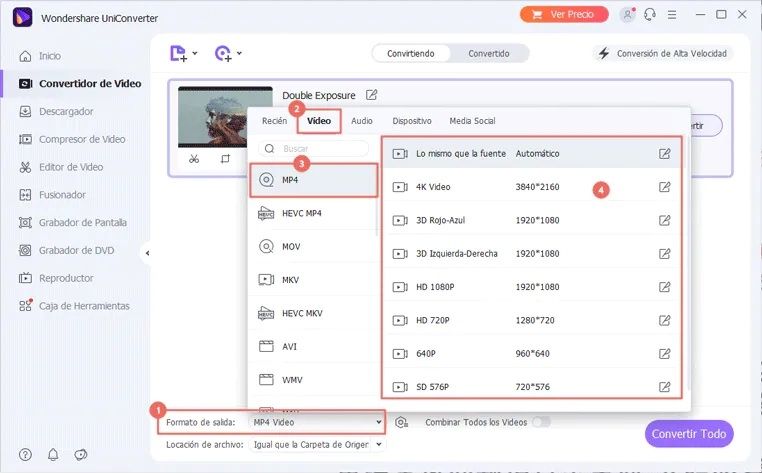Switch to the Convirtiendo toggle tab
This screenshot has width=762, height=473.
410,53
